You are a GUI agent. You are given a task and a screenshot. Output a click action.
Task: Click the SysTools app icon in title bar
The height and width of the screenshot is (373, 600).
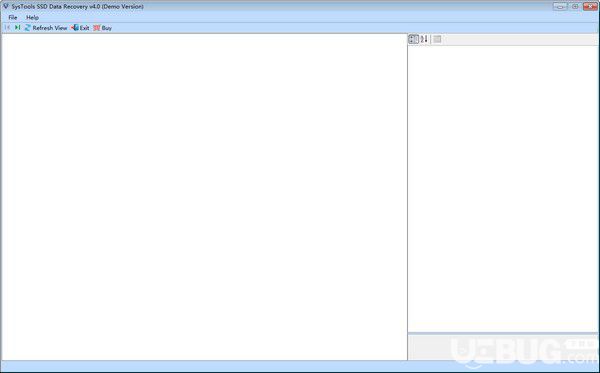click(x=5, y=6)
